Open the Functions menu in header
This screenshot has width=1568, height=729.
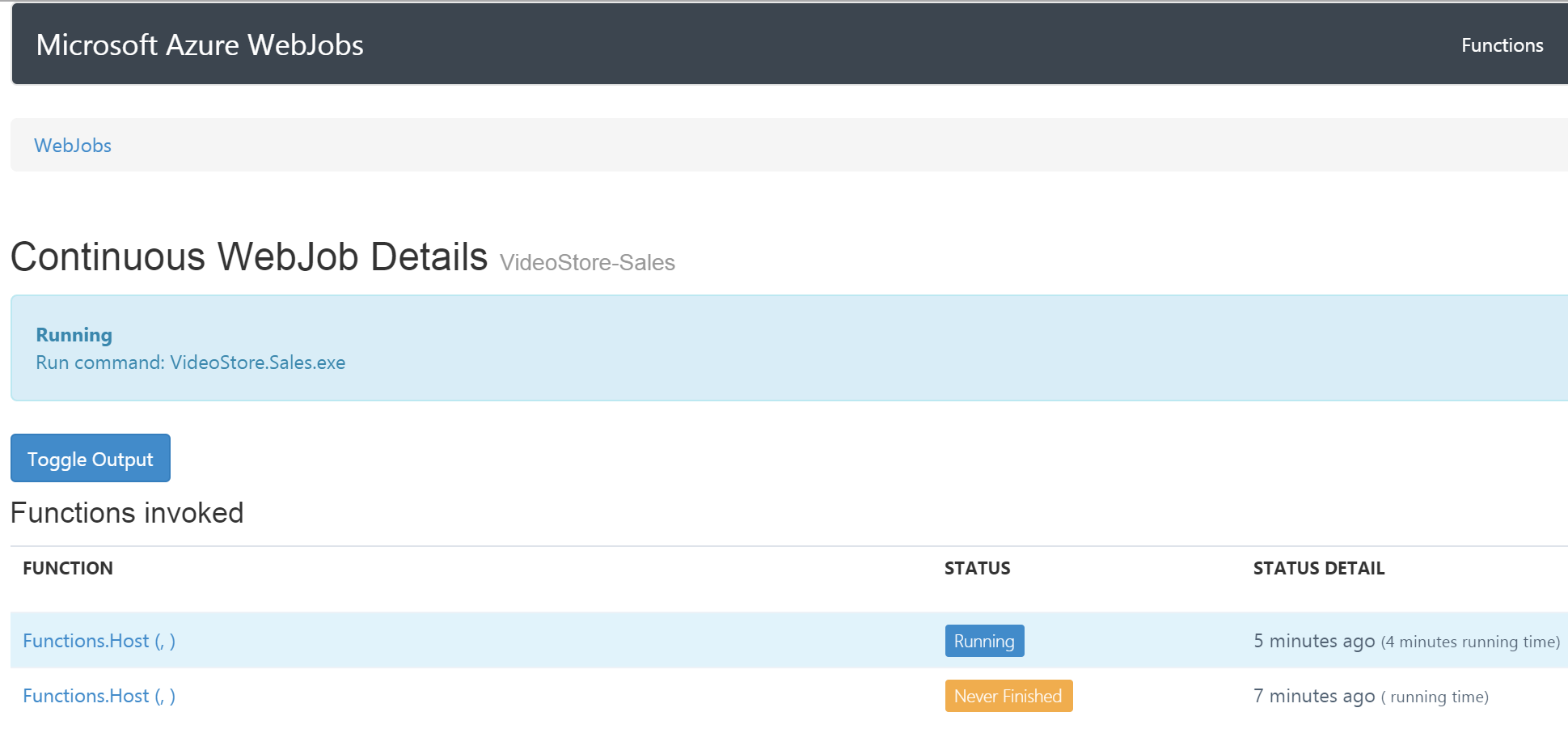pyautogui.click(x=1502, y=45)
